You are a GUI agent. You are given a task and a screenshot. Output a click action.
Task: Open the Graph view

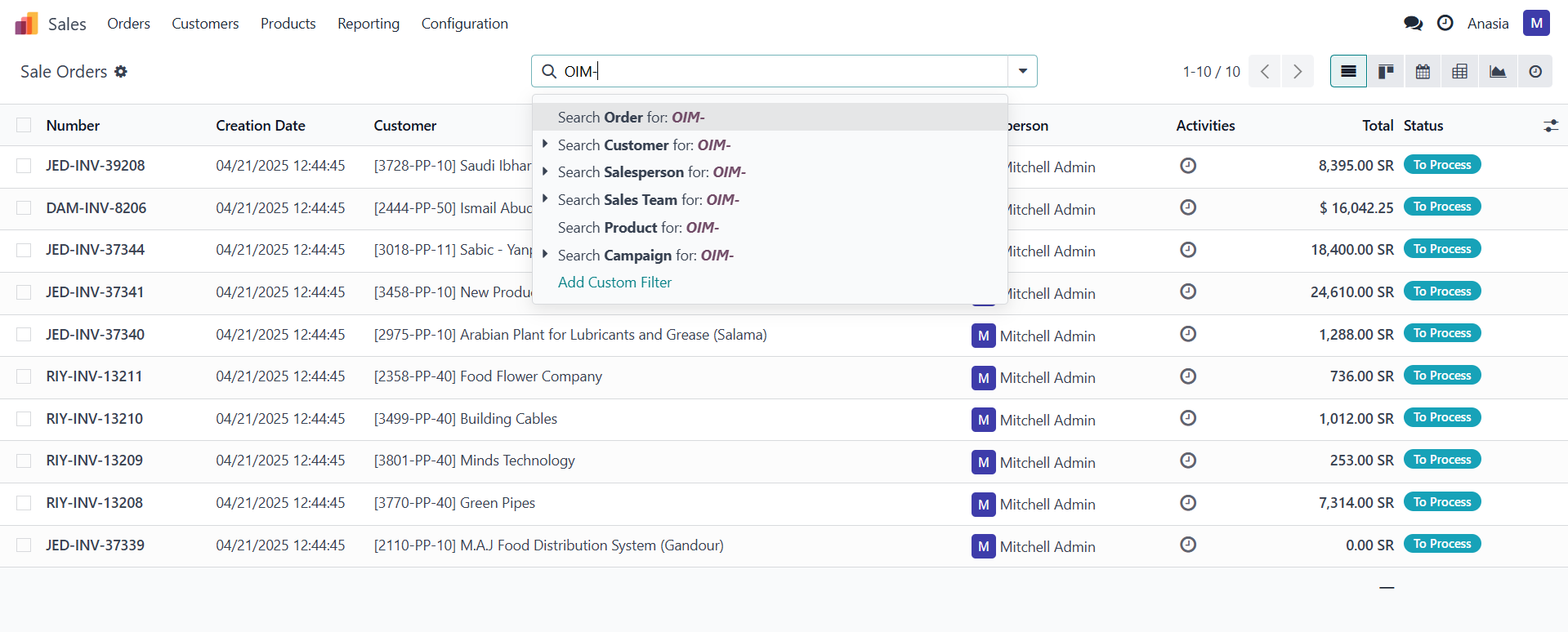click(x=1498, y=72)
